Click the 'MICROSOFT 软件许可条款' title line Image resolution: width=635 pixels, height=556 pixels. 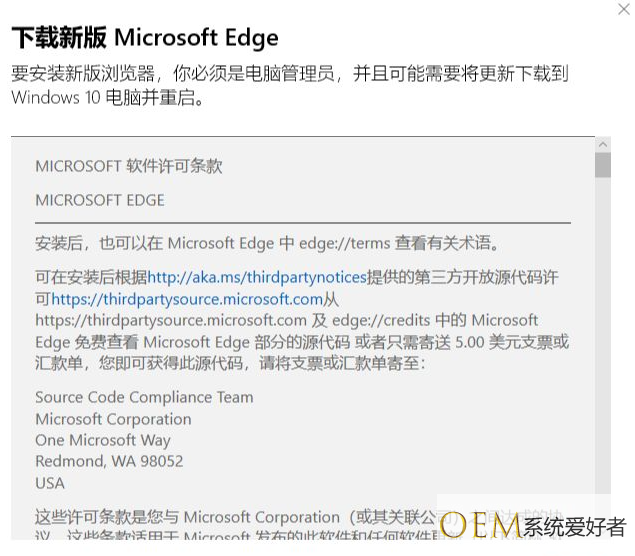128,166
